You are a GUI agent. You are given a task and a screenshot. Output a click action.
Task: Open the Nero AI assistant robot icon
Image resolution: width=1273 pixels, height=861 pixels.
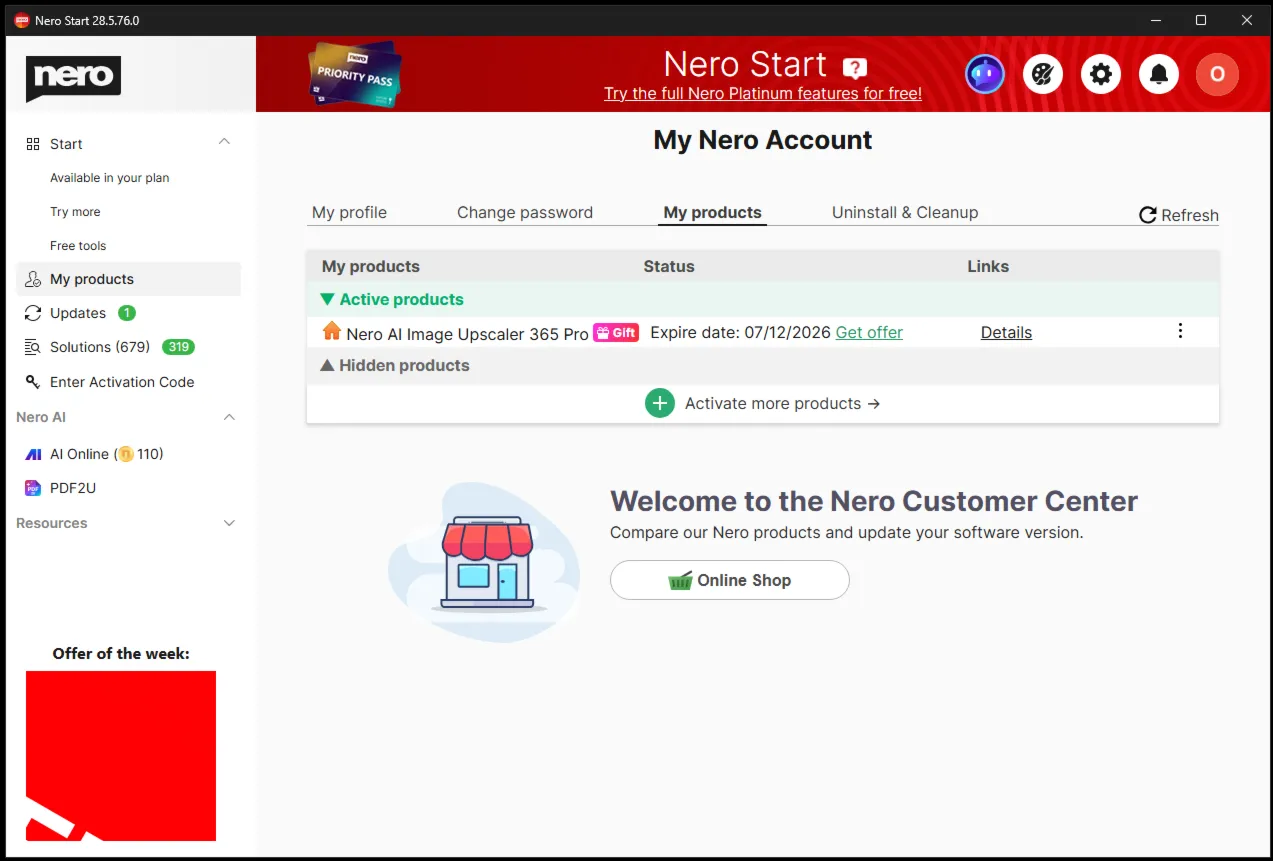coord(985,74)
